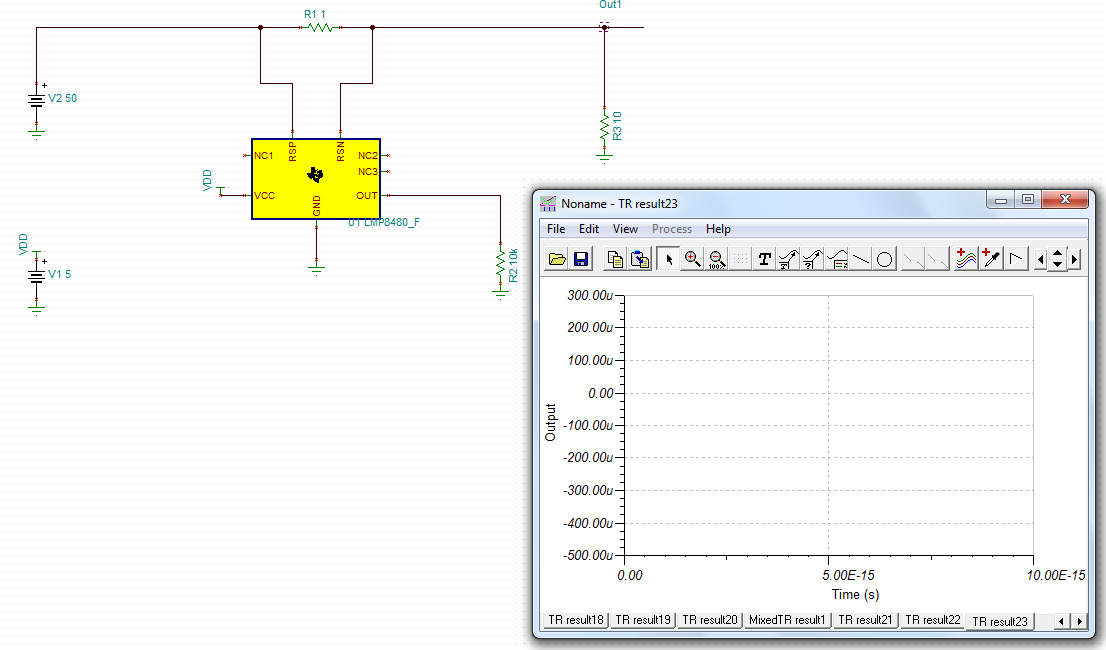Viewport: 1106px width, 650px height.
Task: Click the Paste clipboard icon
Action: click(640, 259)
